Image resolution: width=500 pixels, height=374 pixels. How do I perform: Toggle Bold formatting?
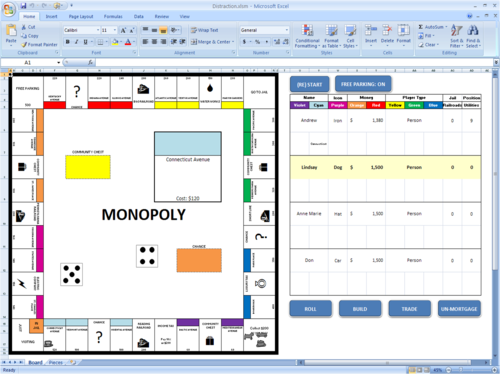[x=68, y=42]
